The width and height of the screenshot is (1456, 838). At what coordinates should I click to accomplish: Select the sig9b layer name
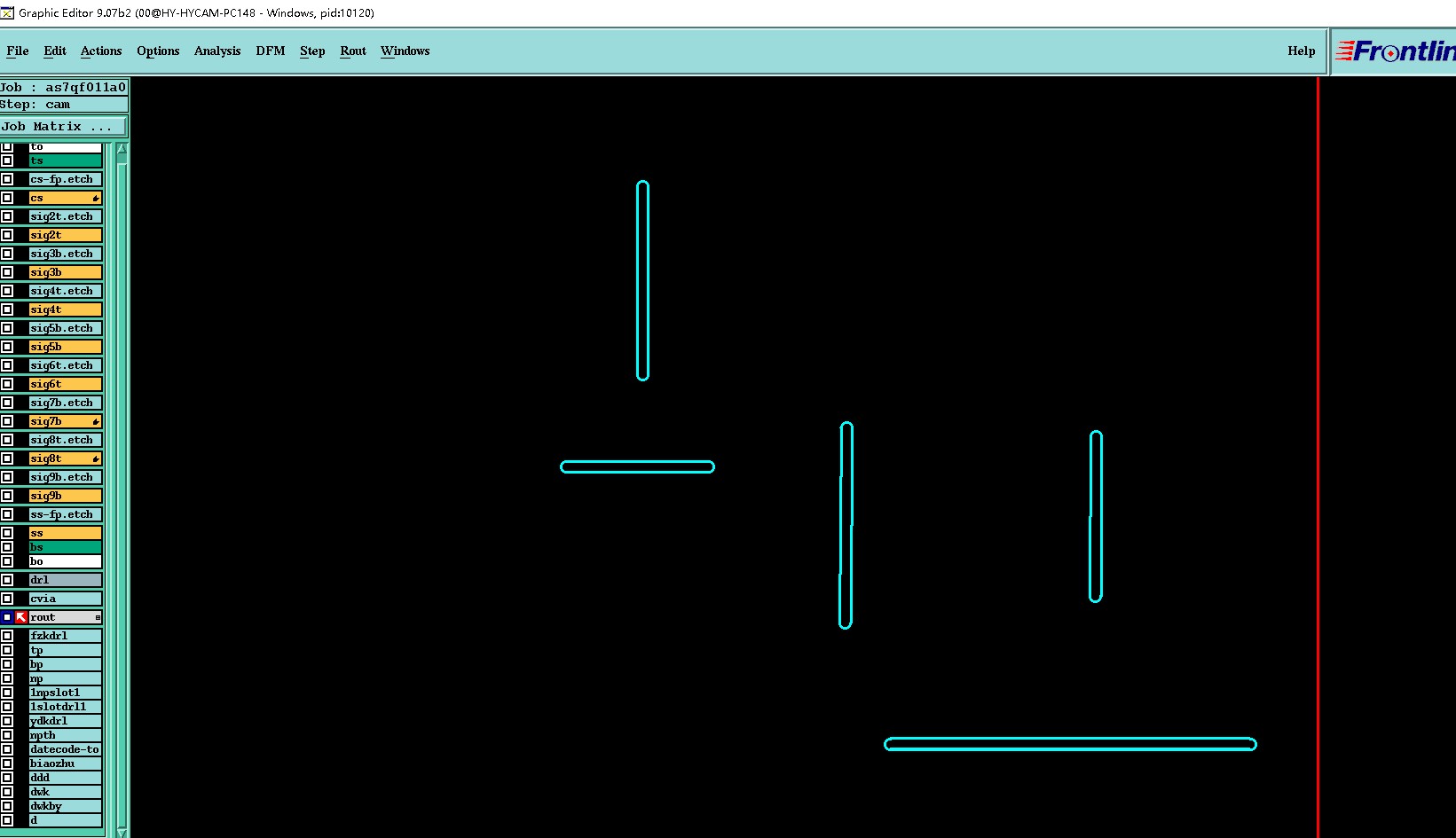pyautogui.click(x=65, y=496)
